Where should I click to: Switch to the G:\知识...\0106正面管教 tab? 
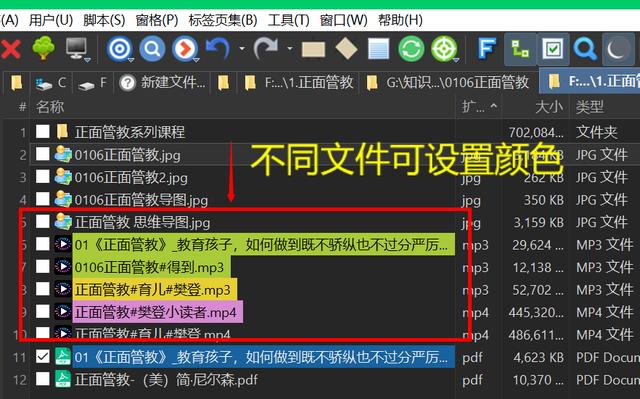coord(449,83)
